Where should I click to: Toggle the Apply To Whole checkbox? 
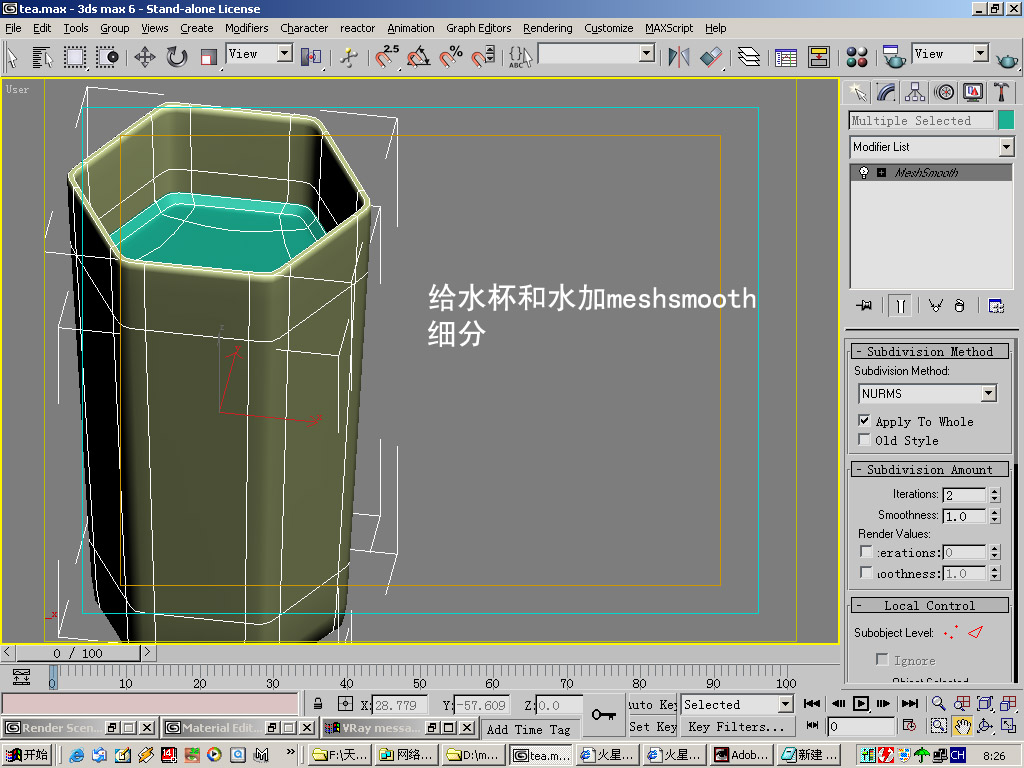click(864, 421)
